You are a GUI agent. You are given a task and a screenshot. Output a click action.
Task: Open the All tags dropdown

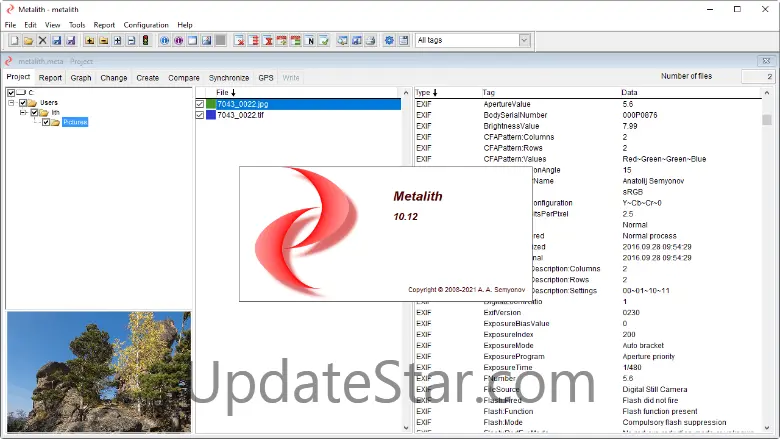(524, 40)
